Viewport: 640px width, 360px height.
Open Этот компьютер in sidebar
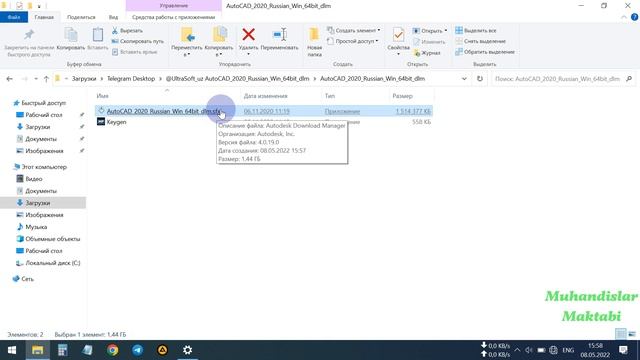(x=44, y=167)
